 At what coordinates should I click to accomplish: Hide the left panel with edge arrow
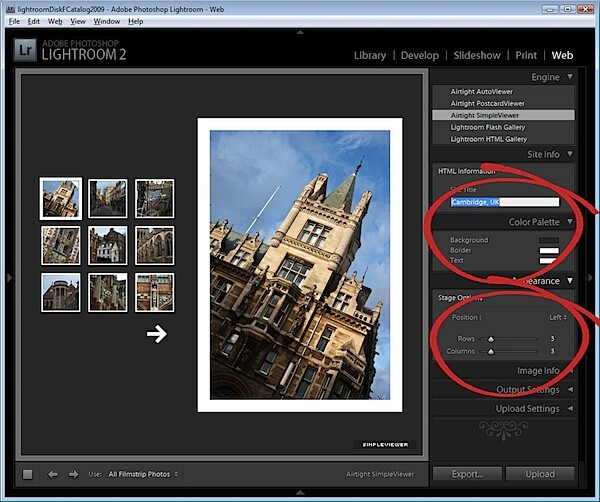coord(10,277)
